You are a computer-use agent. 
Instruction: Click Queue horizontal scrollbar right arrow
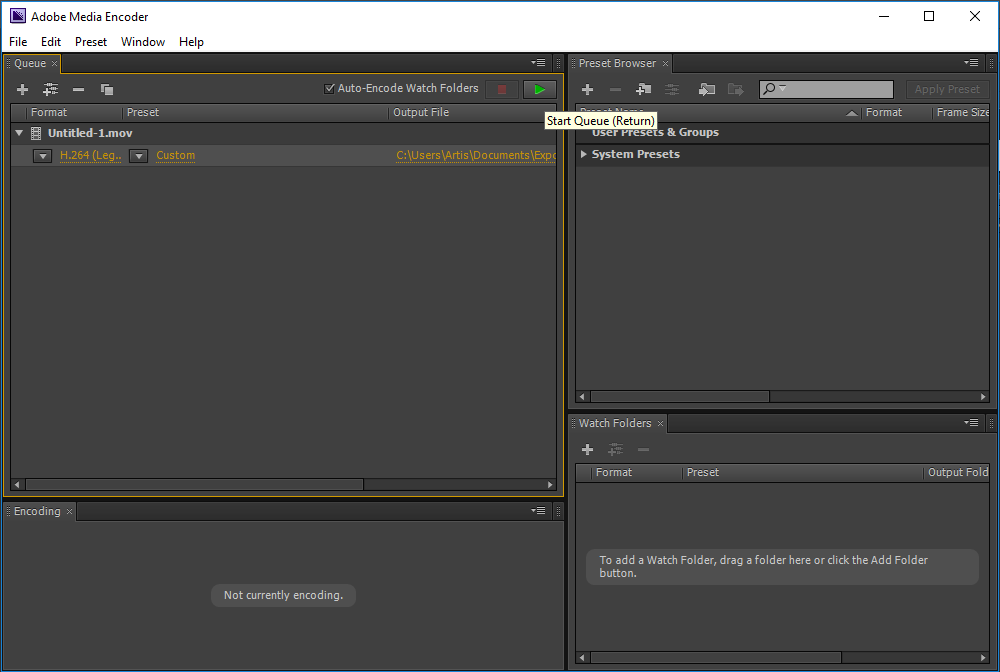550,485
